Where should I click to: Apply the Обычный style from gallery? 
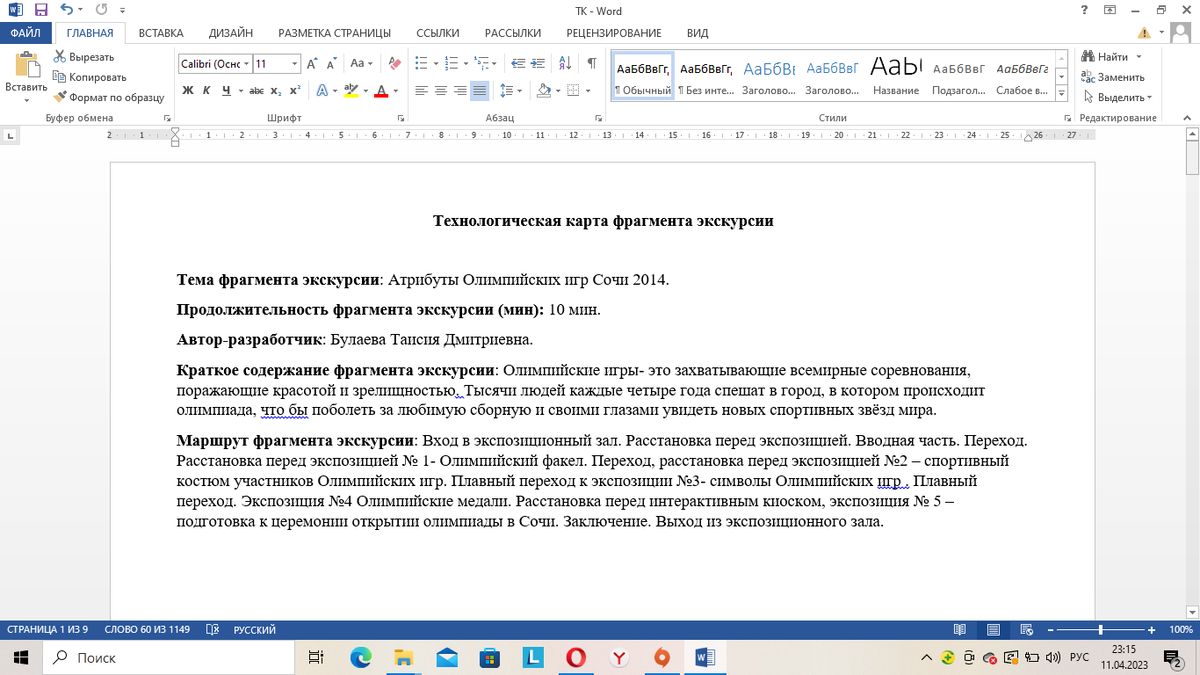pos(642,77)
